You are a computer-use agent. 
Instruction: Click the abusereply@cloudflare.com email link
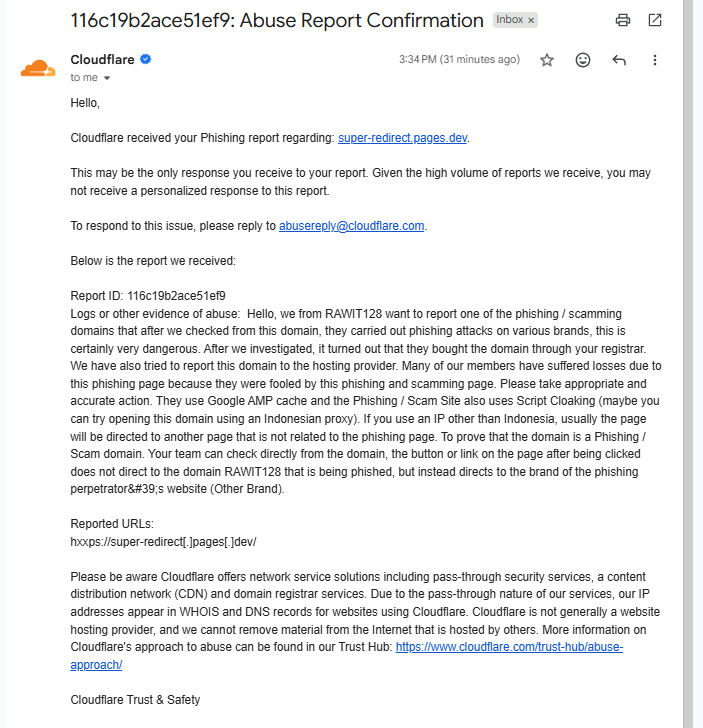(x=352, y=226)
